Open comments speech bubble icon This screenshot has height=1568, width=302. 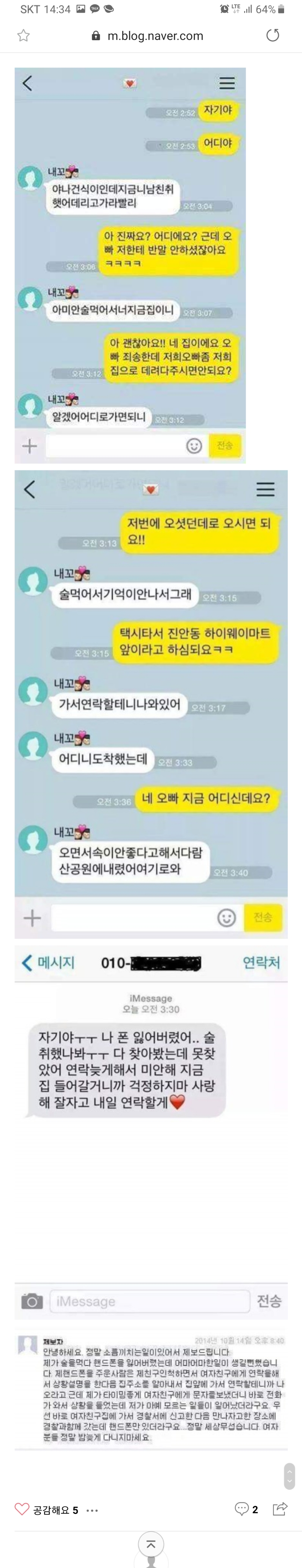click(x=241, y=1509)
